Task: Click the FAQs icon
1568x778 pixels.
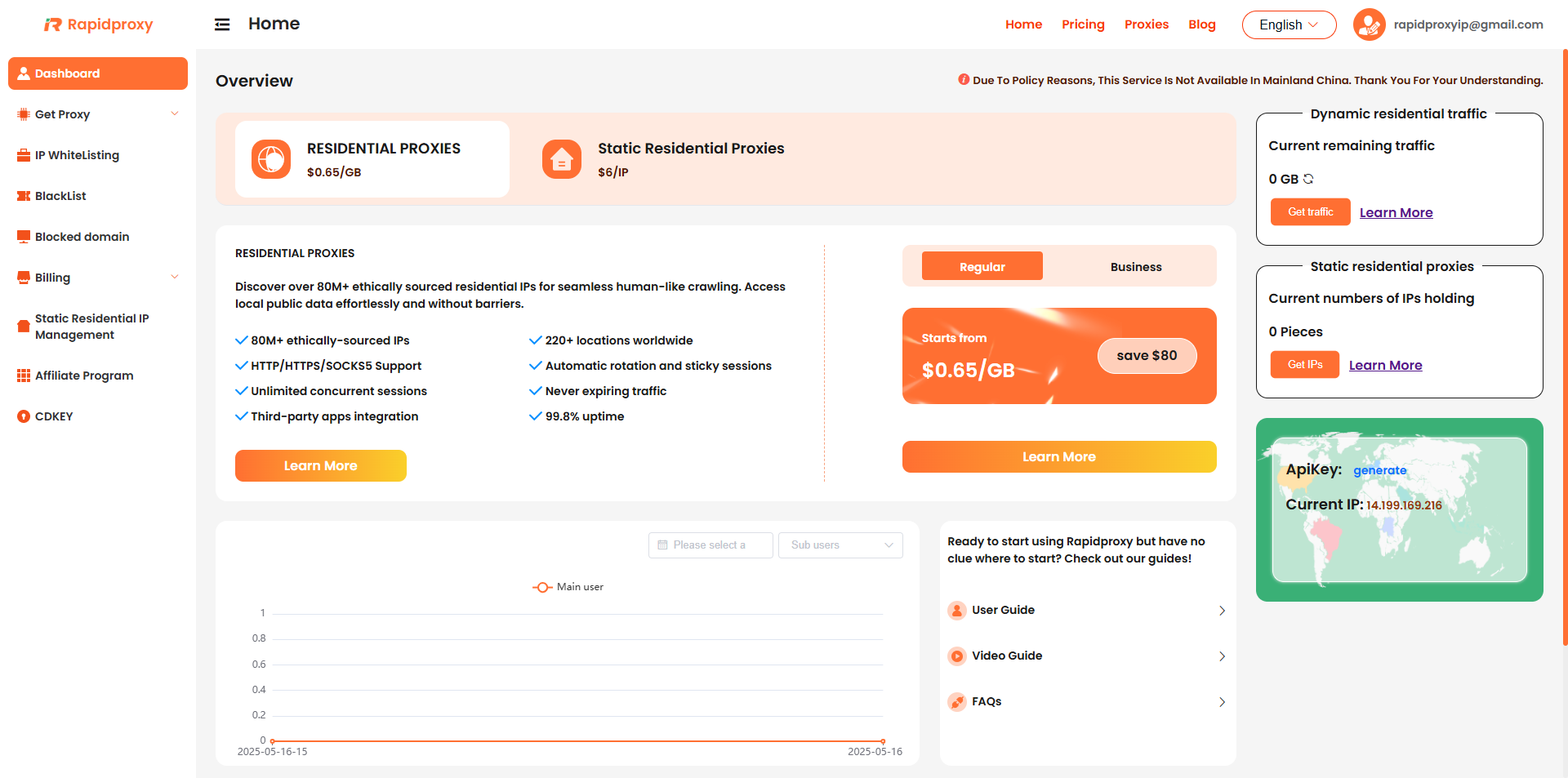Action: (957, 701)
